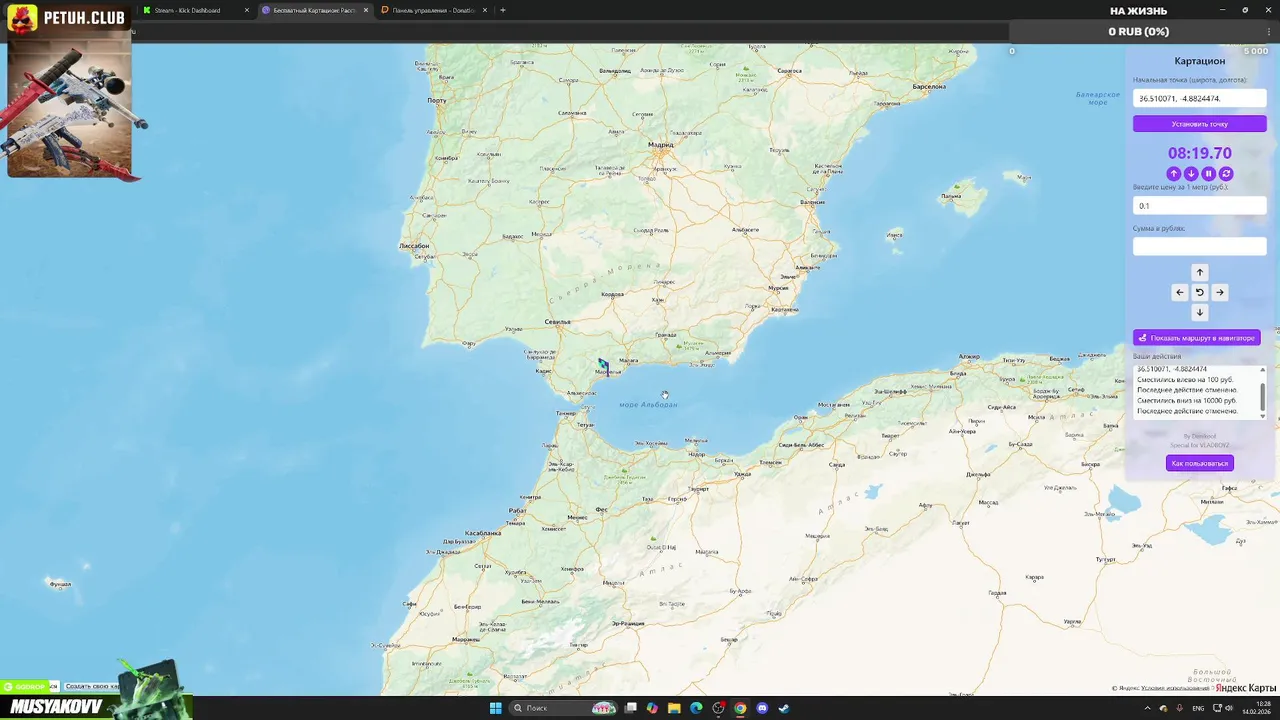This screenshot has height=720, width=1280.
Task: Open the volume control in tray
Action: coord(1229,708)
